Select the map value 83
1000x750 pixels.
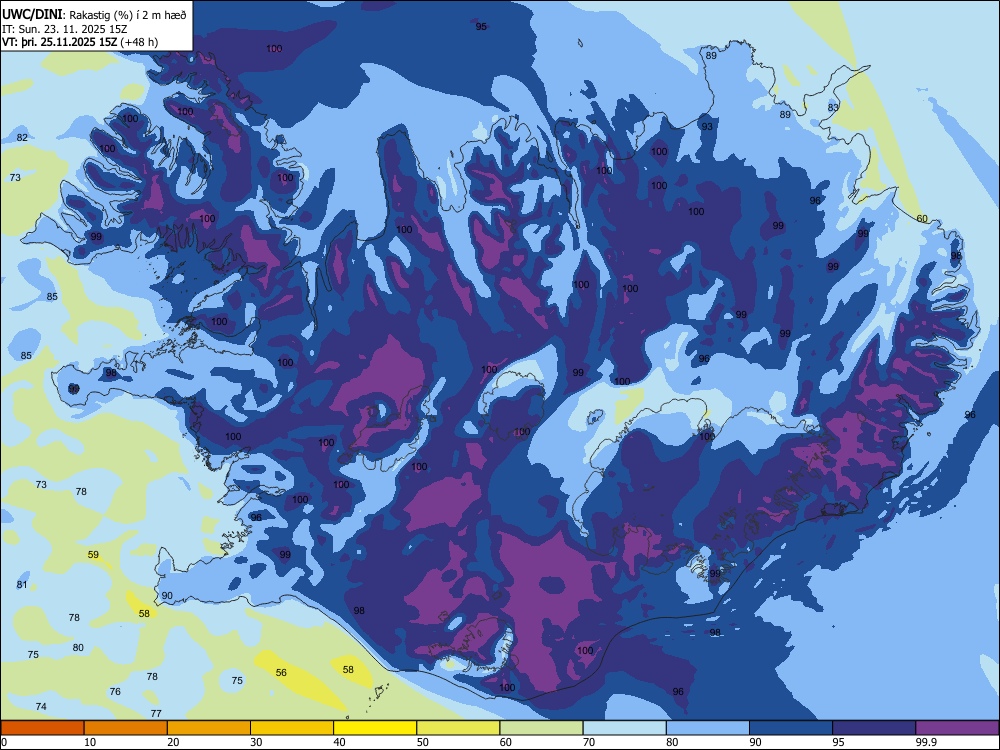pyautogui.click(x=834, y=107)
